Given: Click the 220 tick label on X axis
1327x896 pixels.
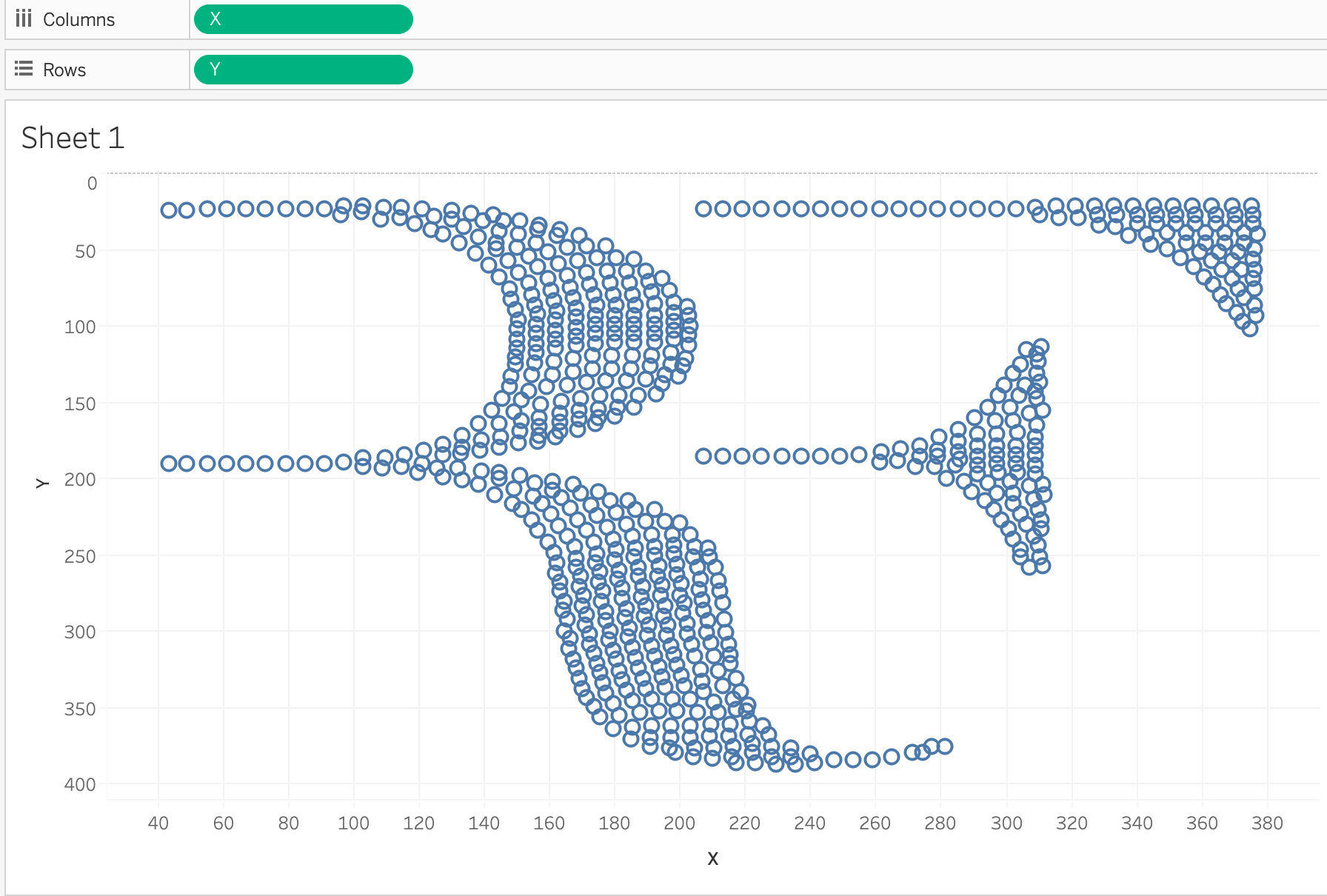Looking at the screenshot, I should coord(744,823).
